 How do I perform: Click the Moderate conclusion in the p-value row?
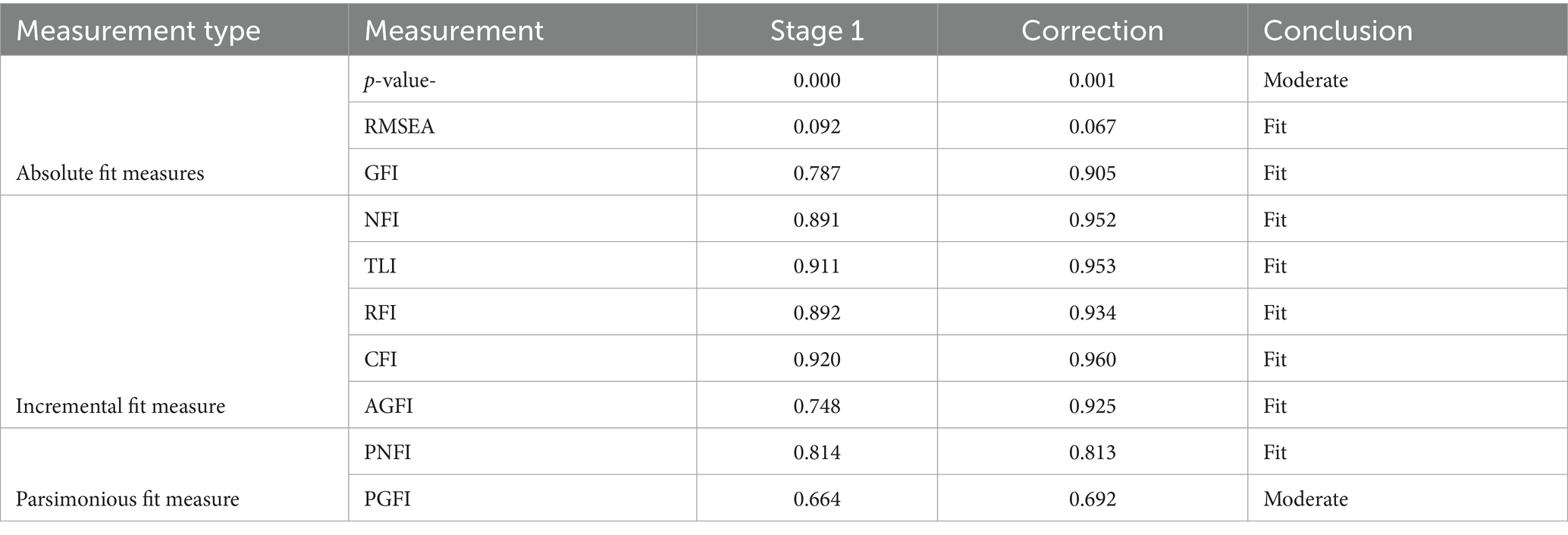(x=1305, y=80)
